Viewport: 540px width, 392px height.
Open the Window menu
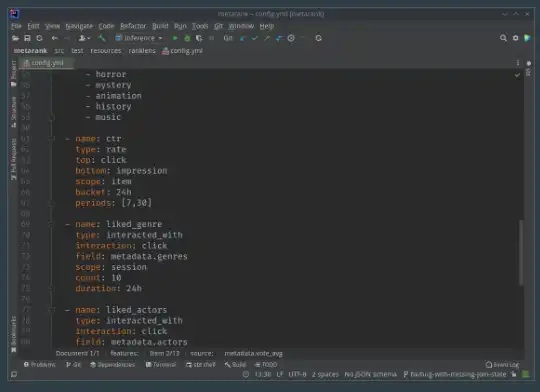[241, 26]
